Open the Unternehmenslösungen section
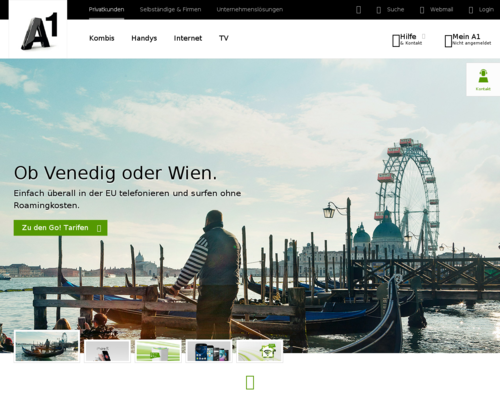 [x=250, y=10]
